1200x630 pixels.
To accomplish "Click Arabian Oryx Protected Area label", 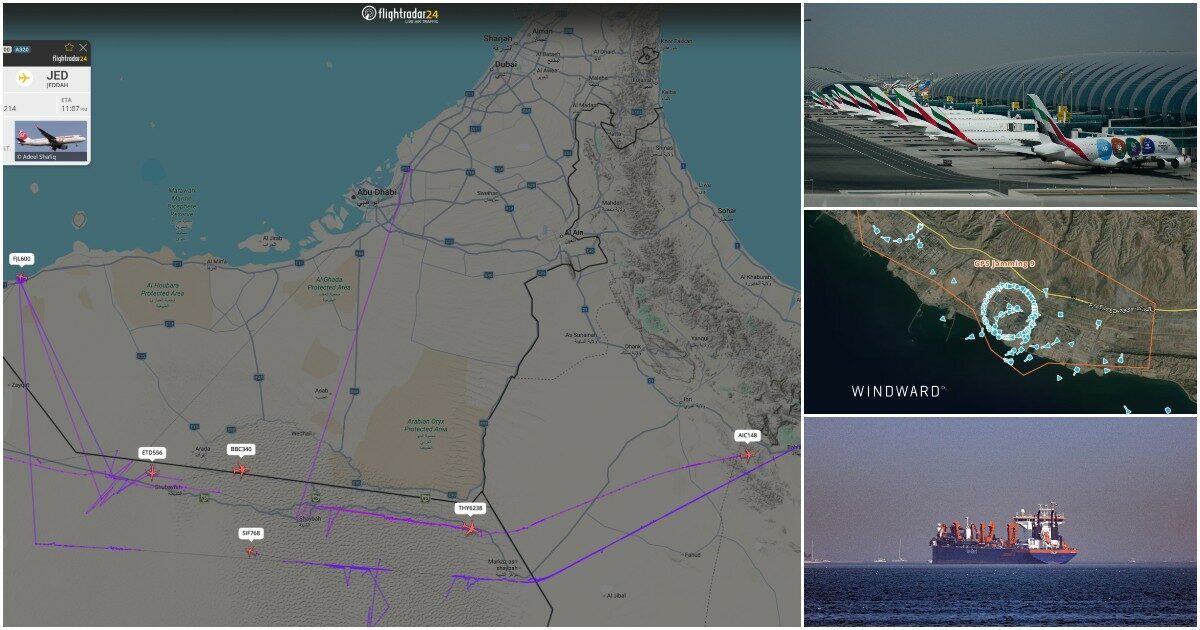I will pos(426,425).
